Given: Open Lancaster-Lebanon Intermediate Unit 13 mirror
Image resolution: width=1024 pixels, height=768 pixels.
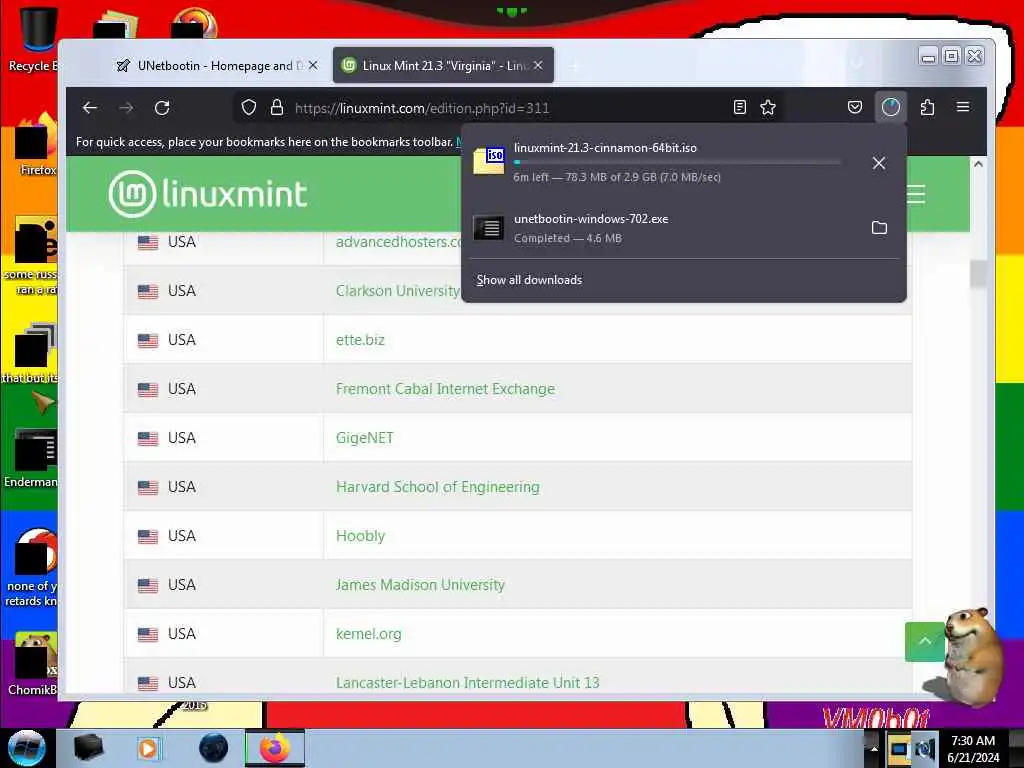Looking at the screenshot, I should (468, 682).
